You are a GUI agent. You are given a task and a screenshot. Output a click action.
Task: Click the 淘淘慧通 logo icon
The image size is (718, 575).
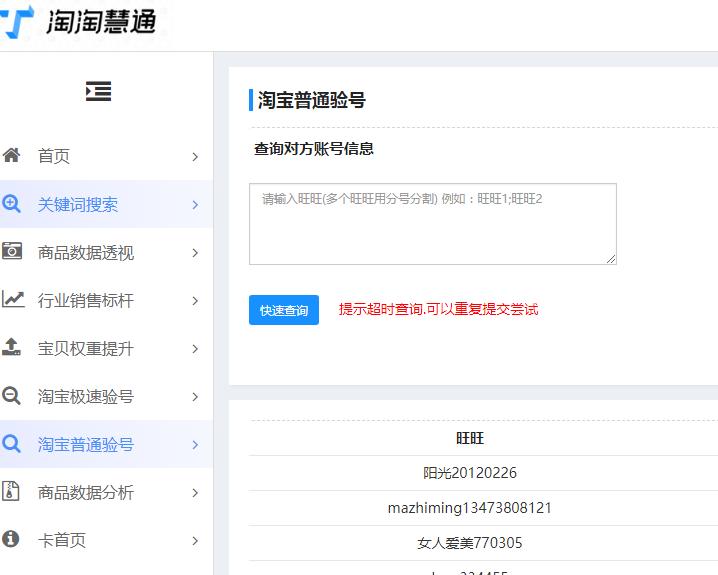pyautogui.click(x=16, y=22)
